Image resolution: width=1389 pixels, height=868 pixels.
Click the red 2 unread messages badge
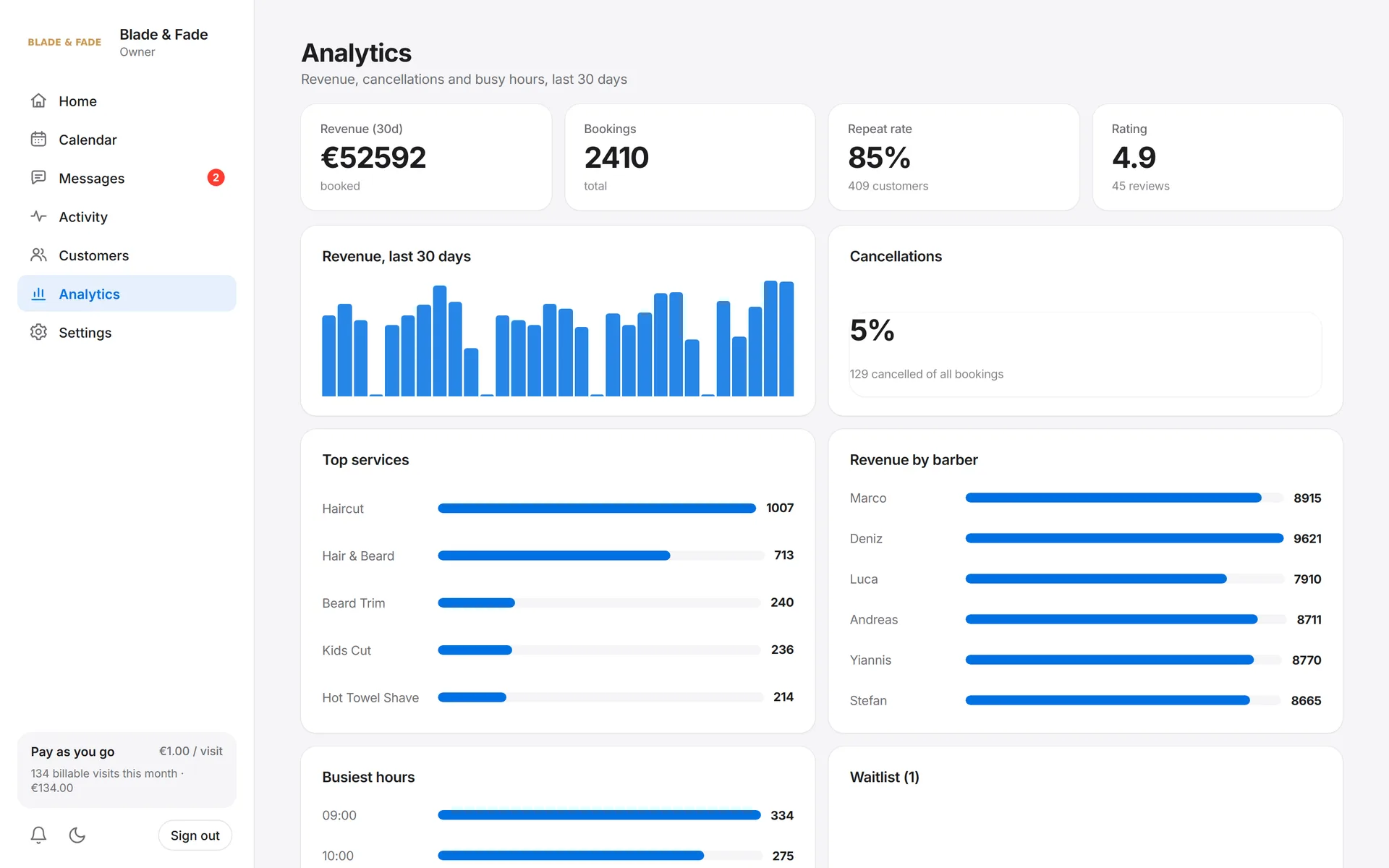pyautogui.click(x=216, y=177)
